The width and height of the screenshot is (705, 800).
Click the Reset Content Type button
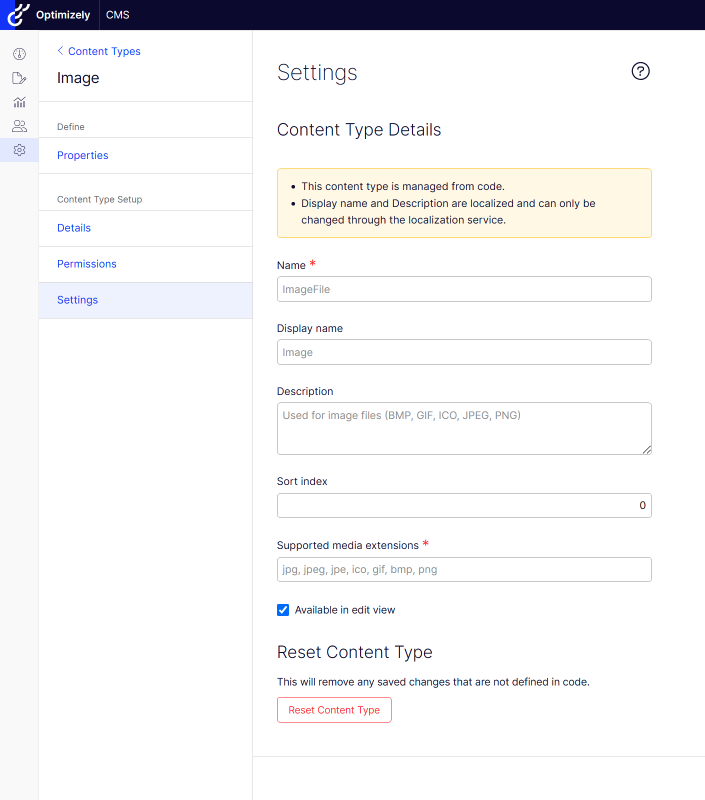pyautogui.click(x=334, y=710)
